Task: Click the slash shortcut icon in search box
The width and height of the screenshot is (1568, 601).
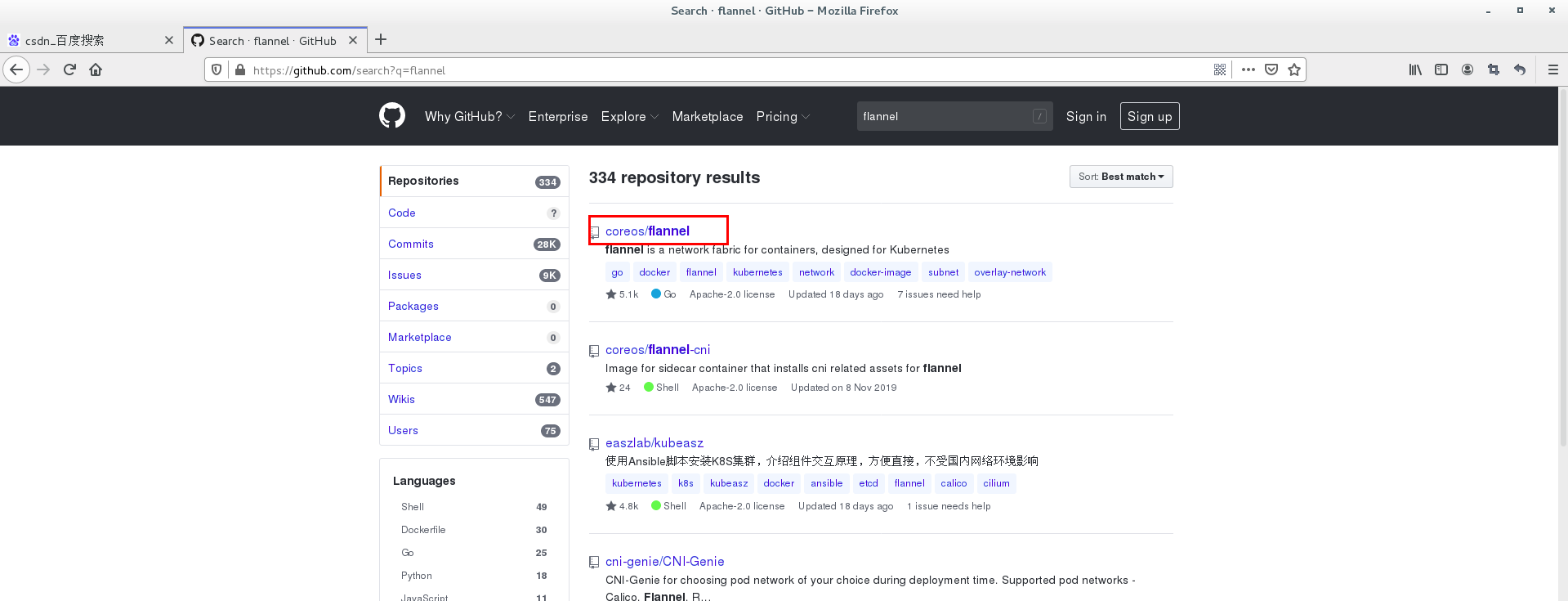Action: pyautogui.click(x=1039, y=116)
